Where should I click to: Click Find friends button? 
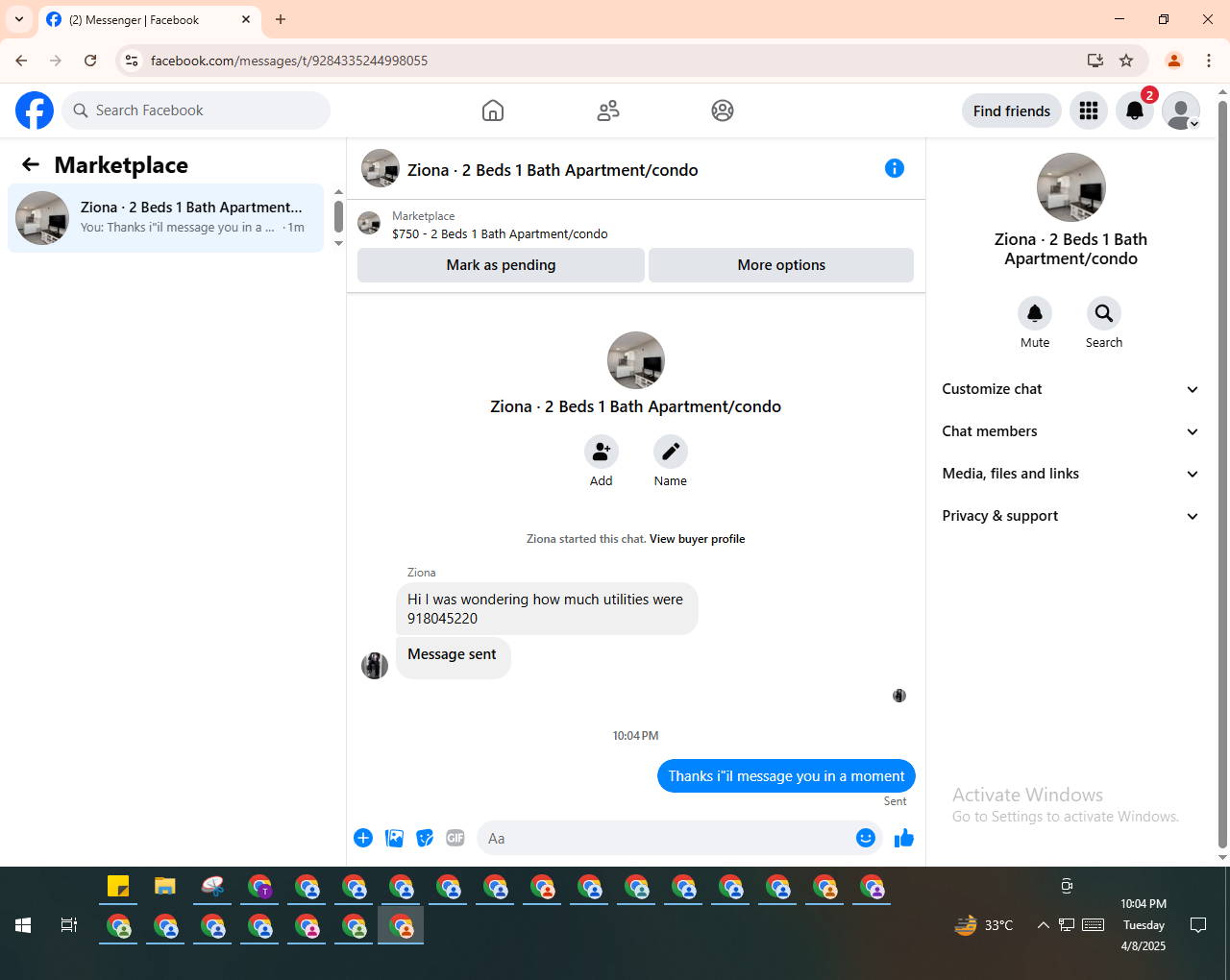1012,110
